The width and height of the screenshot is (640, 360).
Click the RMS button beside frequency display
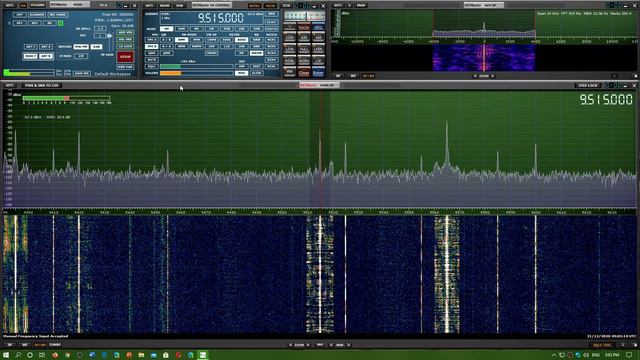272,14
